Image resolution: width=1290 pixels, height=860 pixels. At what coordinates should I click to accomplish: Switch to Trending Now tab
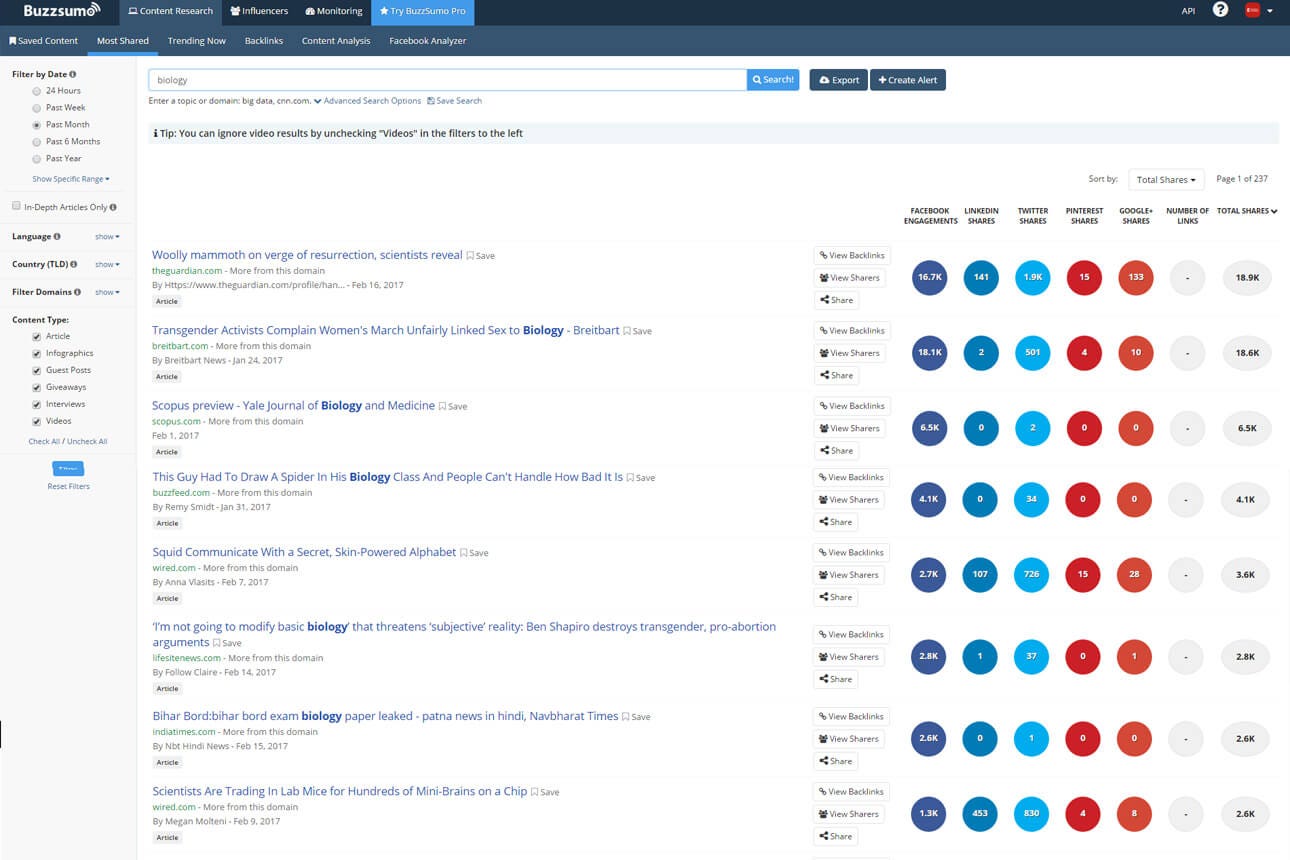coord(197,41)
